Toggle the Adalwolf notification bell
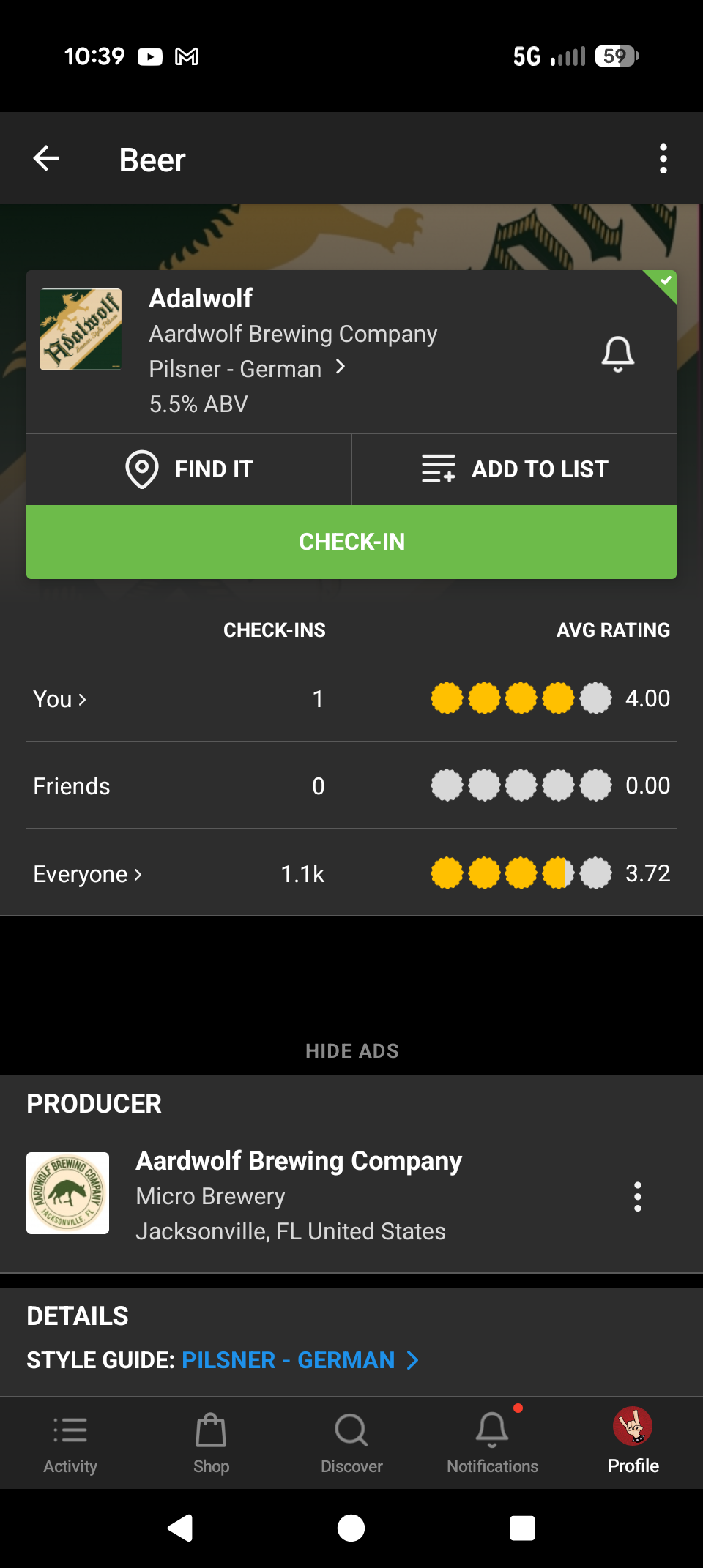 point(617,354)
